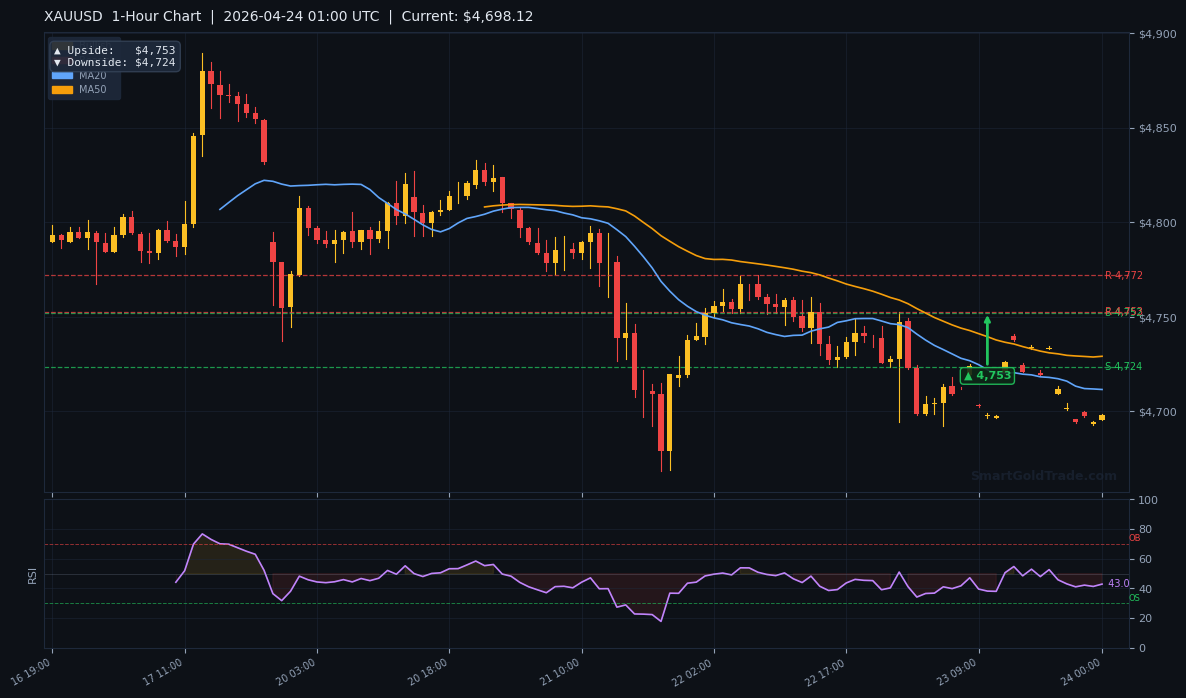Click the OB overbought marker on the RSI axis
Image resolution: width=1186 pixels, height=698 pixels.
coord(1133,537)
